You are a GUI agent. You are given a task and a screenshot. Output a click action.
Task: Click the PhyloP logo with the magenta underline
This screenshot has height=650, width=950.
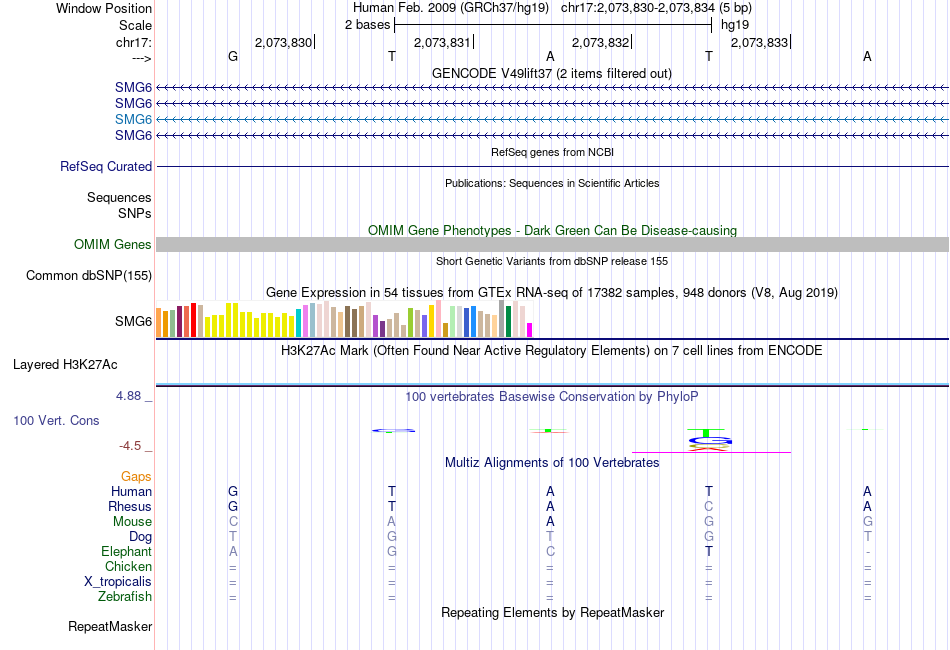coord(710,440)
